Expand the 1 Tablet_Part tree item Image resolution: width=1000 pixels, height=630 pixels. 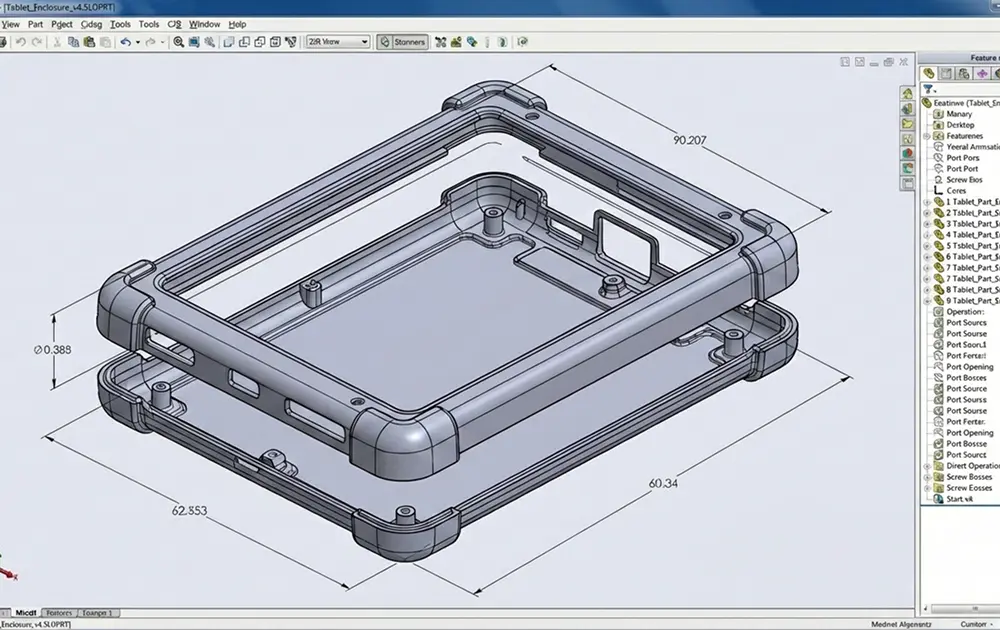[926, 202]
